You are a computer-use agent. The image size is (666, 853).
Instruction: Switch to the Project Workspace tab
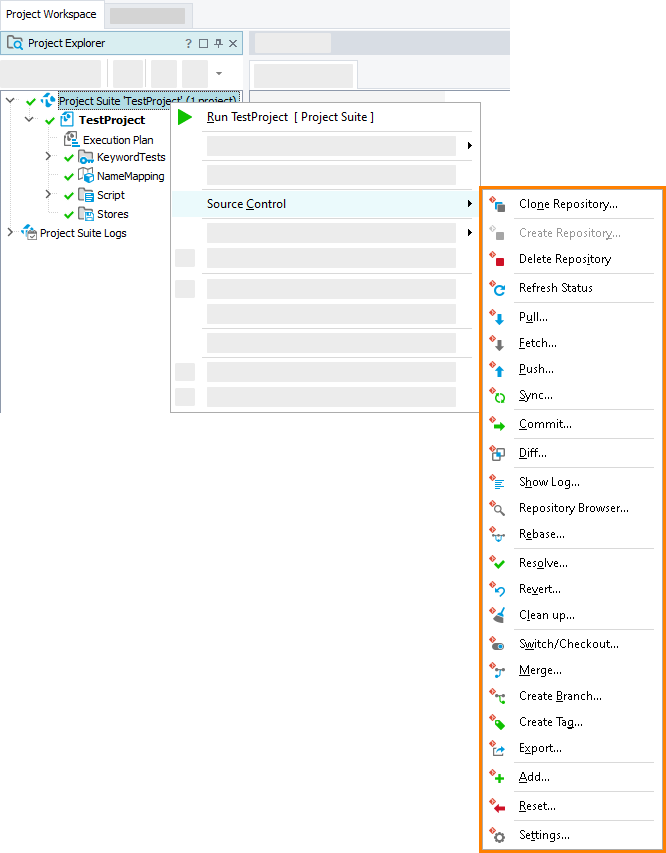(51, 14)
